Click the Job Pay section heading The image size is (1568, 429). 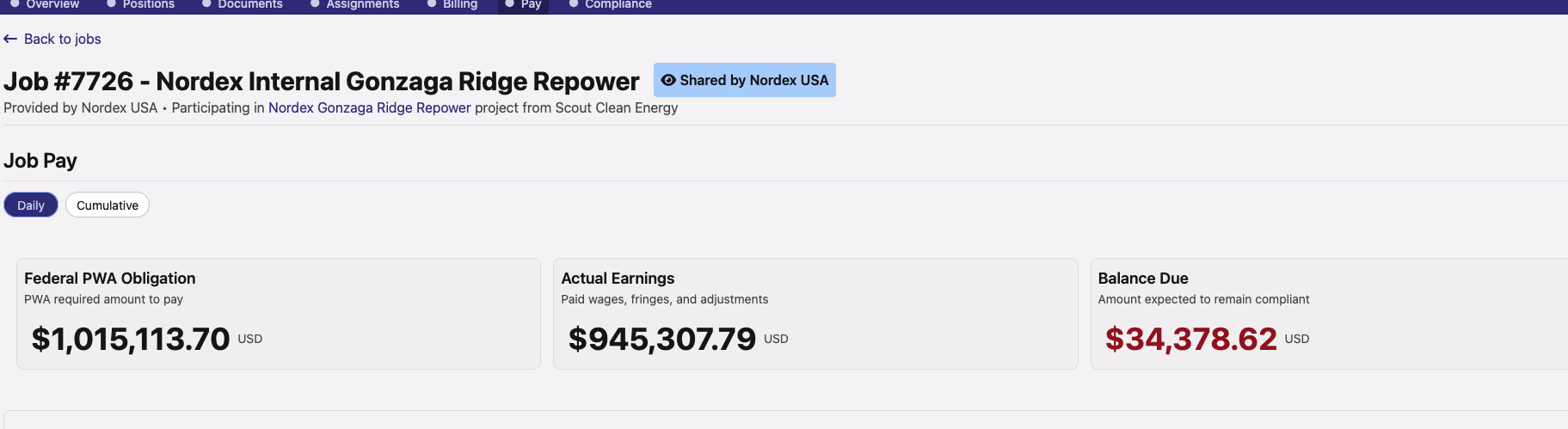pos(40,161)
